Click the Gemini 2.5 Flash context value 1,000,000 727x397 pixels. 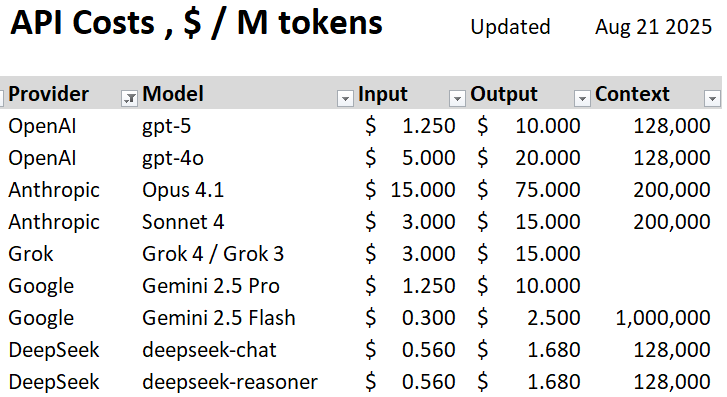[663, 318]
